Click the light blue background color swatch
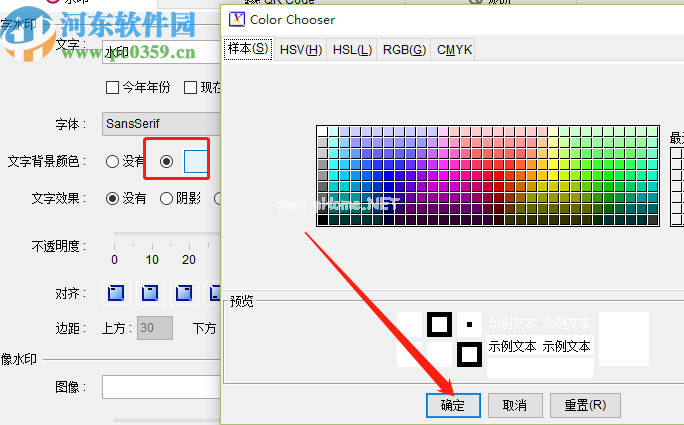Image resolution: width=684 pixels, height=425 pixels. click(196, 160)
